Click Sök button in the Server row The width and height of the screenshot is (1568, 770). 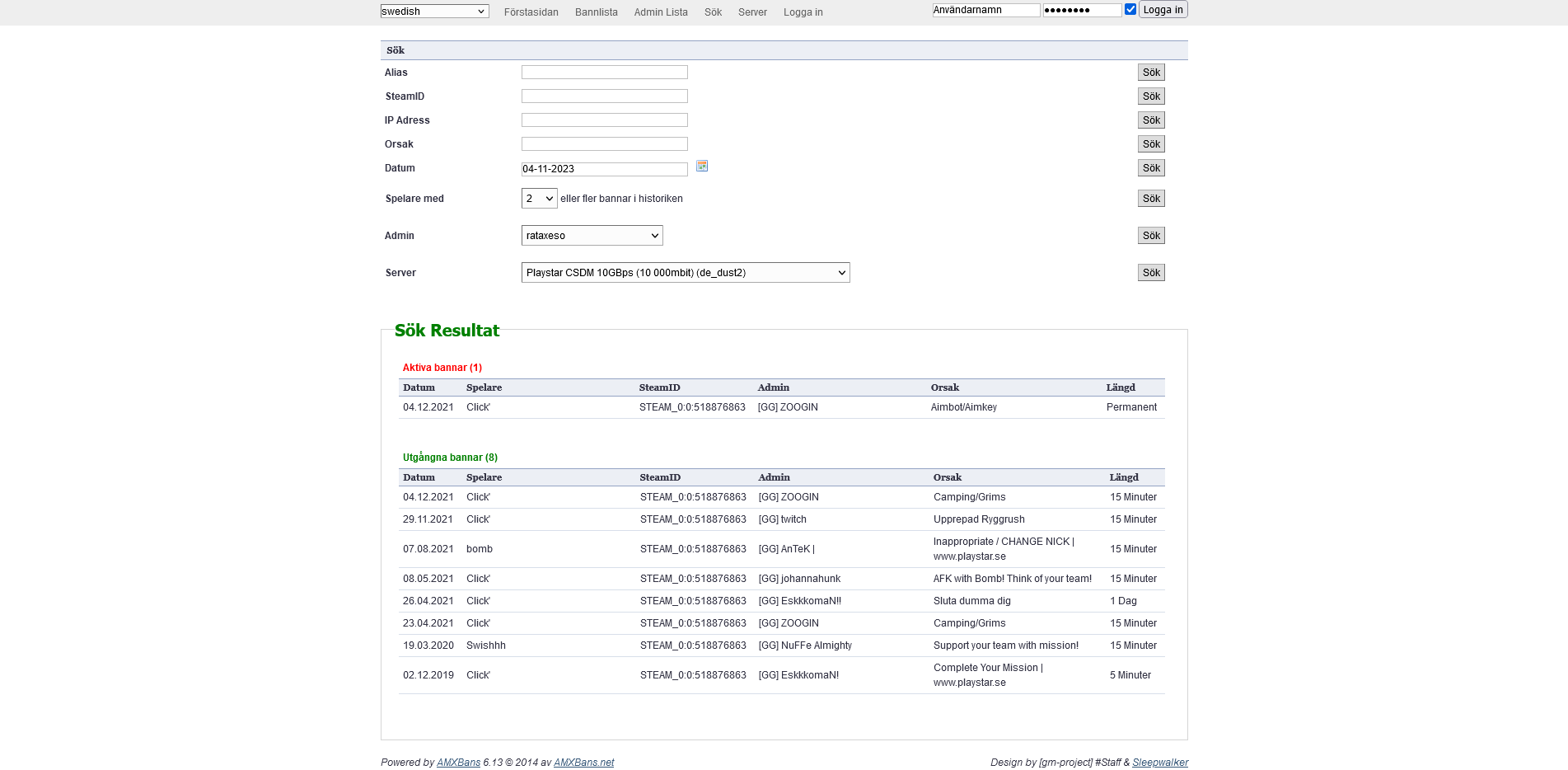click(1151, 273)
